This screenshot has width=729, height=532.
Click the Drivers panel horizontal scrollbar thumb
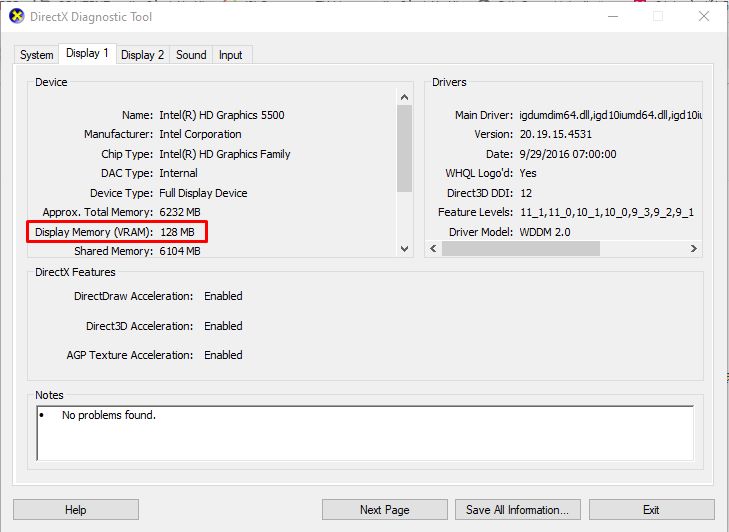[x=521, y=248]
